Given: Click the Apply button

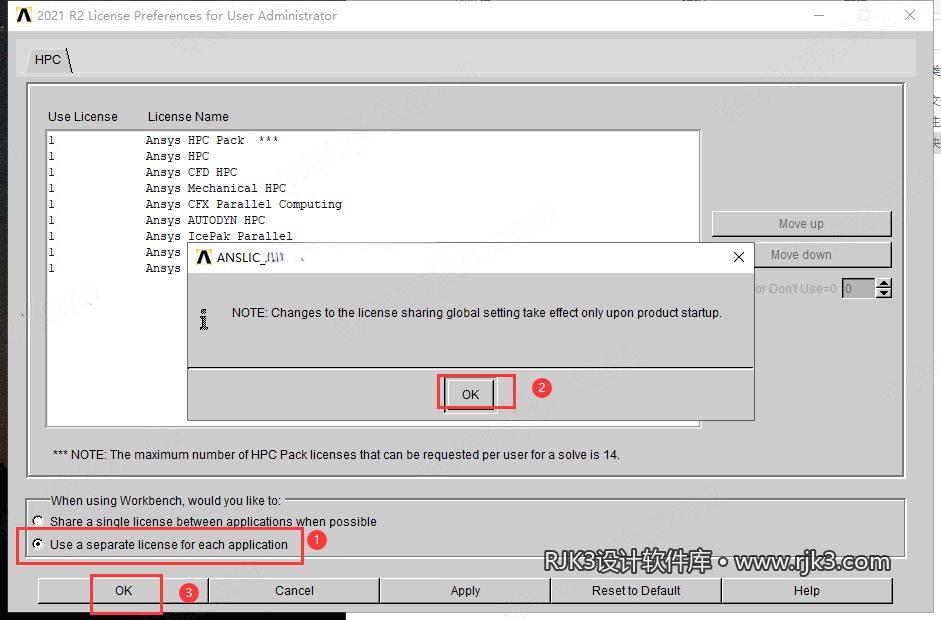Looking at the screenshot, I should [465, 591].
